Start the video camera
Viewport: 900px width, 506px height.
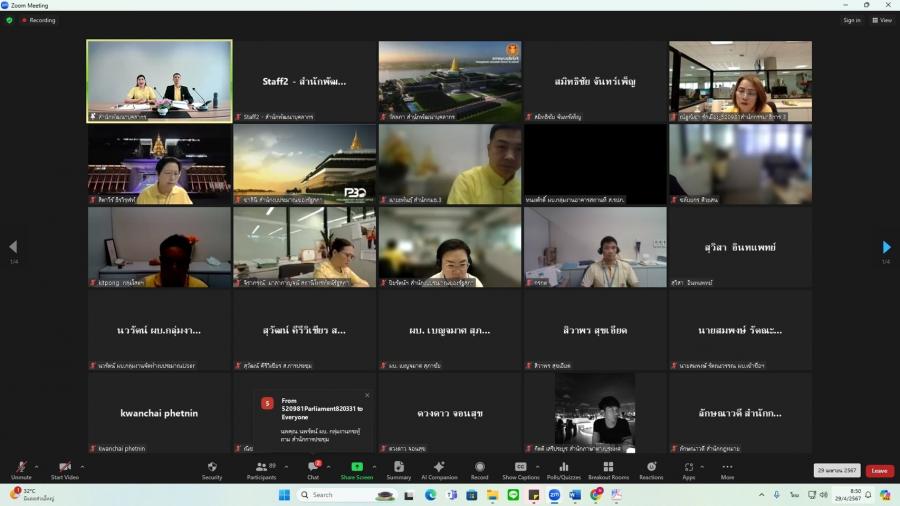[65, 469]
